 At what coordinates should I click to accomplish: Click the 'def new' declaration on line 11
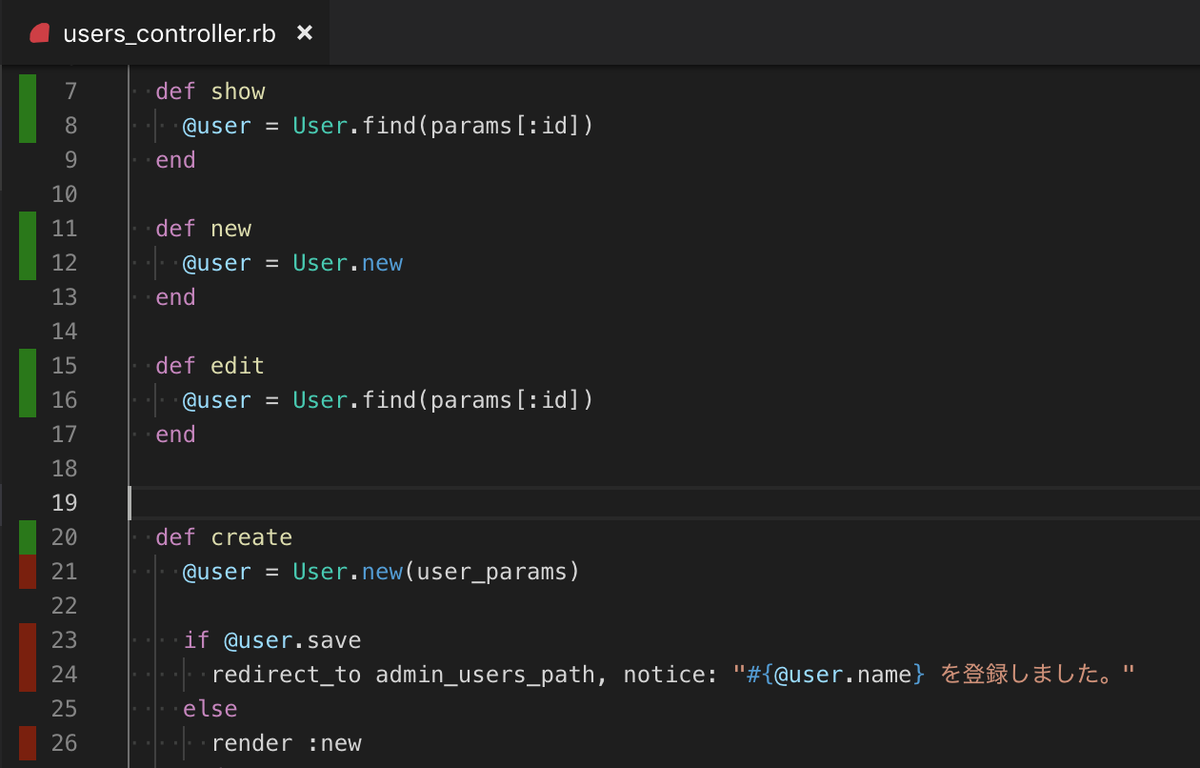coord(203,229)
